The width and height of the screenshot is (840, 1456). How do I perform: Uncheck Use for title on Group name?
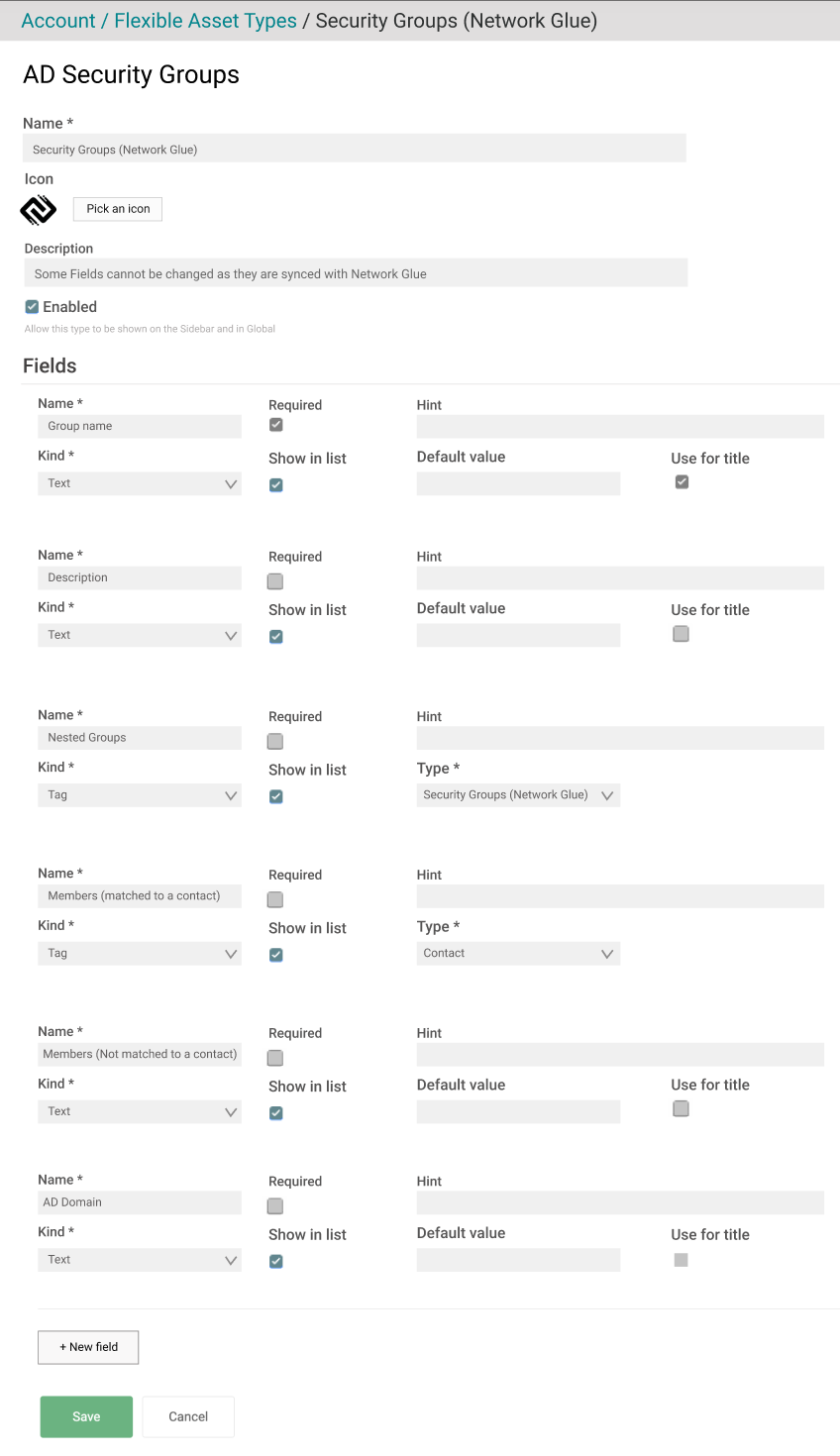coord(682,480)
